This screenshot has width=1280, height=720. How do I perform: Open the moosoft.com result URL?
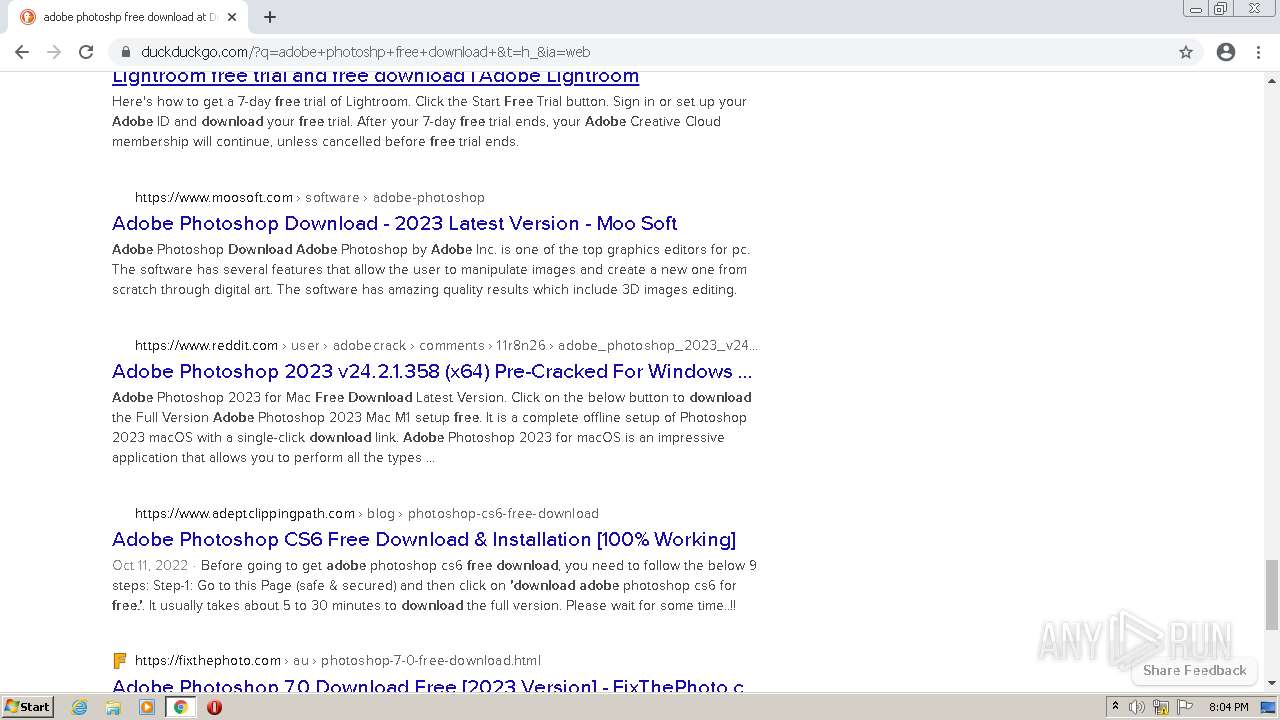pyautogui.click(x=310, y=197)
